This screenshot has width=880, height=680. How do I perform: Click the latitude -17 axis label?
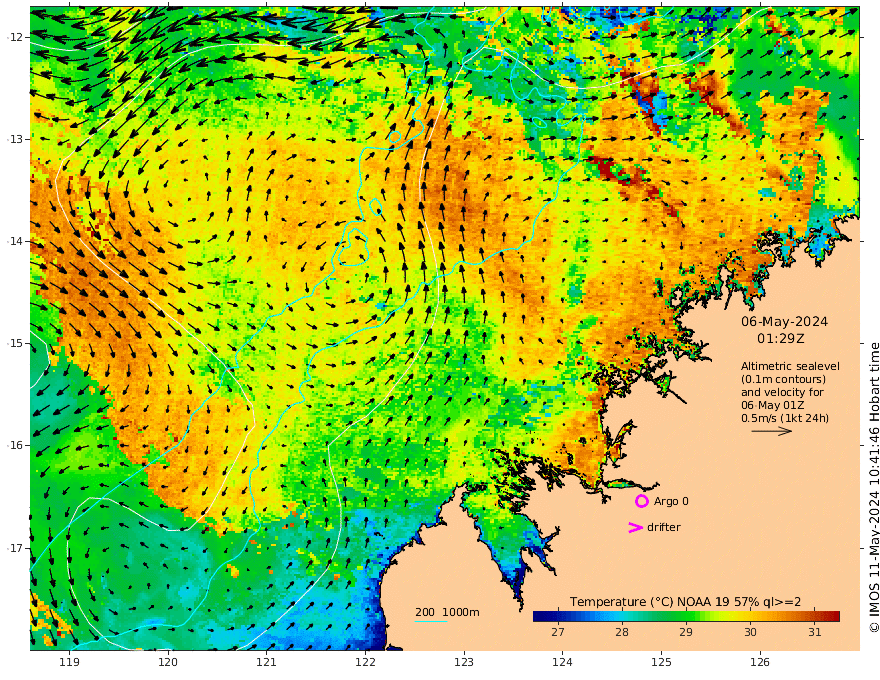pyautogui.click(x=16, y=548)
